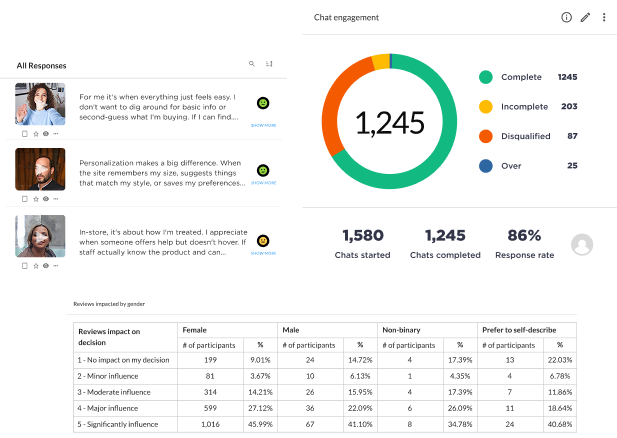Expand SHOW MORE on the Personalization response

[x=263, y=183]
